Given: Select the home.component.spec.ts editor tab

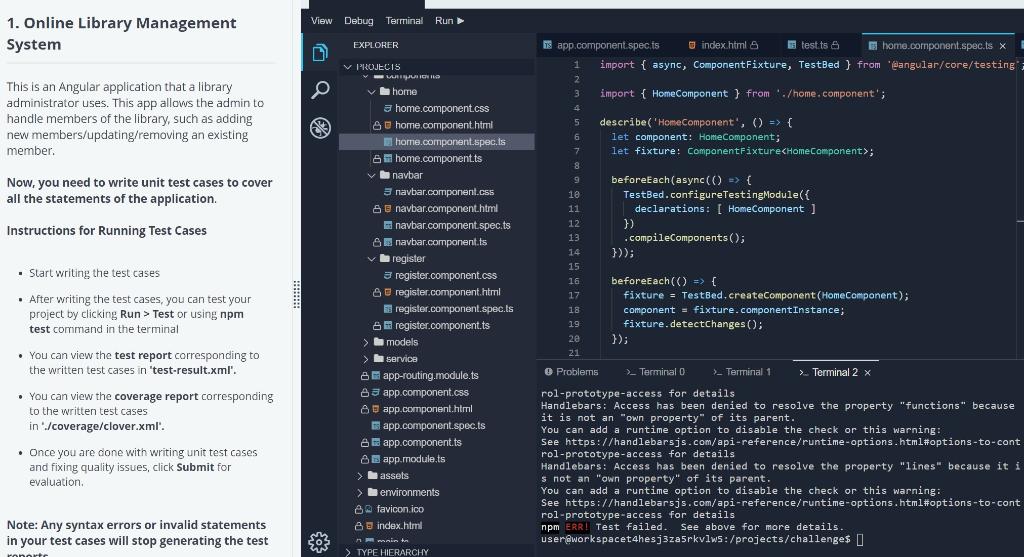Looking at the screenshot, I should [937, 46].
